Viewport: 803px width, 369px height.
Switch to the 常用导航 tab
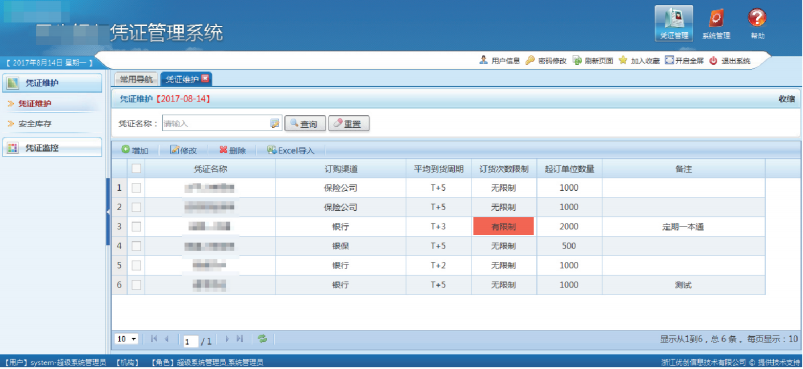tap(136, 79)
